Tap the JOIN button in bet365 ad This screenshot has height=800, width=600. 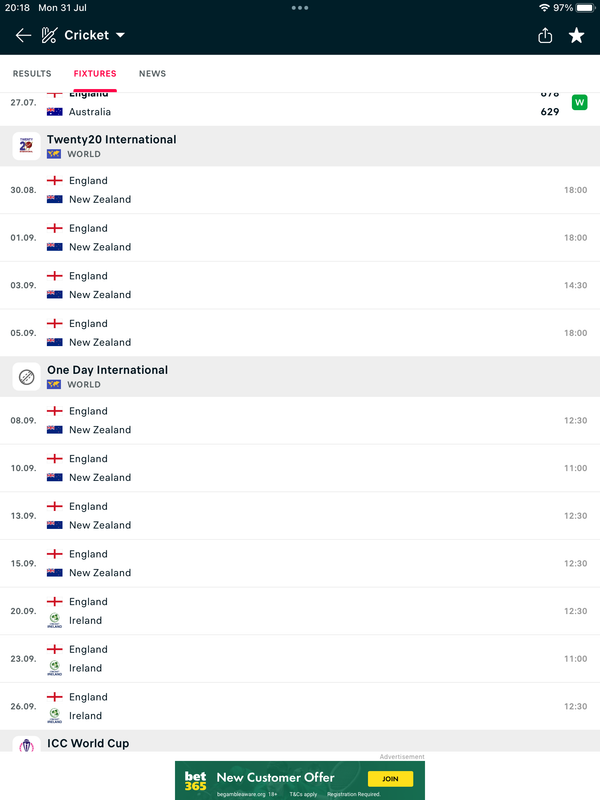point(390,779)
